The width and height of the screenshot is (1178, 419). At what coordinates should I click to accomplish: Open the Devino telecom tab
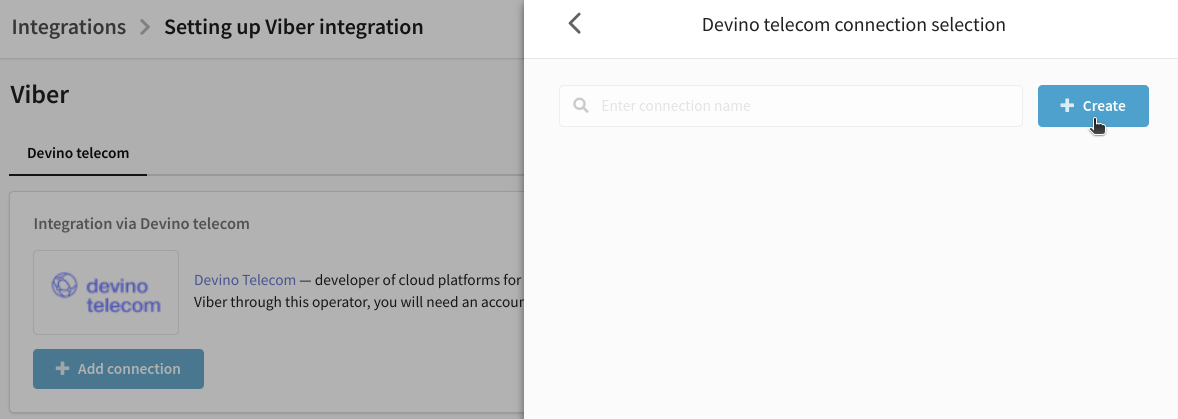(78, 153)
